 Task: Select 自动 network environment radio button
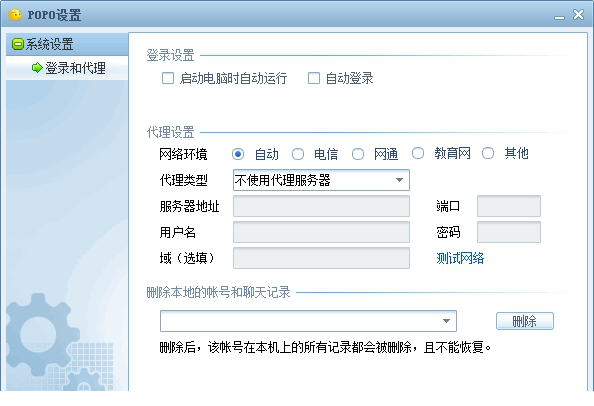coord(238,154)
